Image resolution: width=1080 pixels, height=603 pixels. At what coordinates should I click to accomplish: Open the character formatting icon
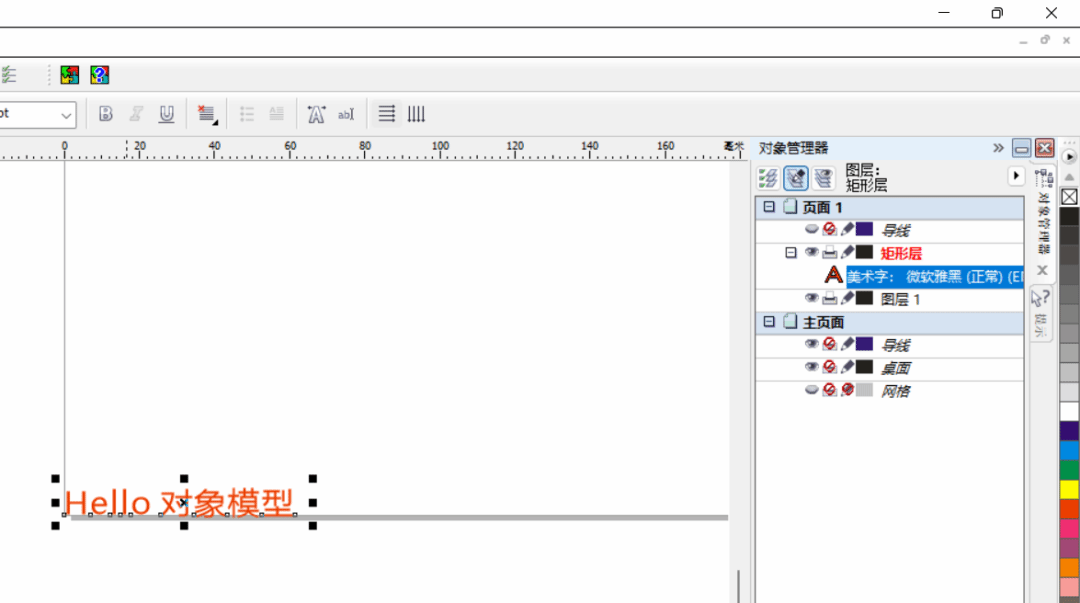coord(316,114)
